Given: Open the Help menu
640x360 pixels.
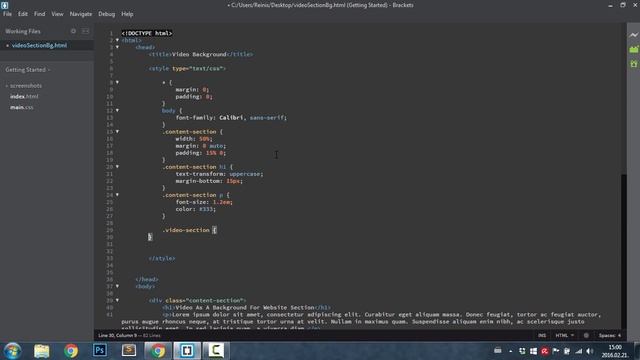Looking at the screenshot, I should [127, 14].
